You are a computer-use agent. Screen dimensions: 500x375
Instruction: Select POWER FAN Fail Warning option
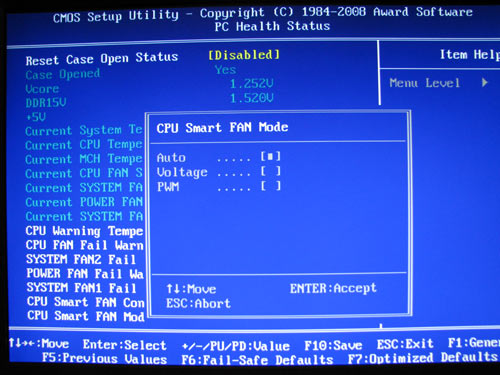pyautogui.click(x=85, y=273)
